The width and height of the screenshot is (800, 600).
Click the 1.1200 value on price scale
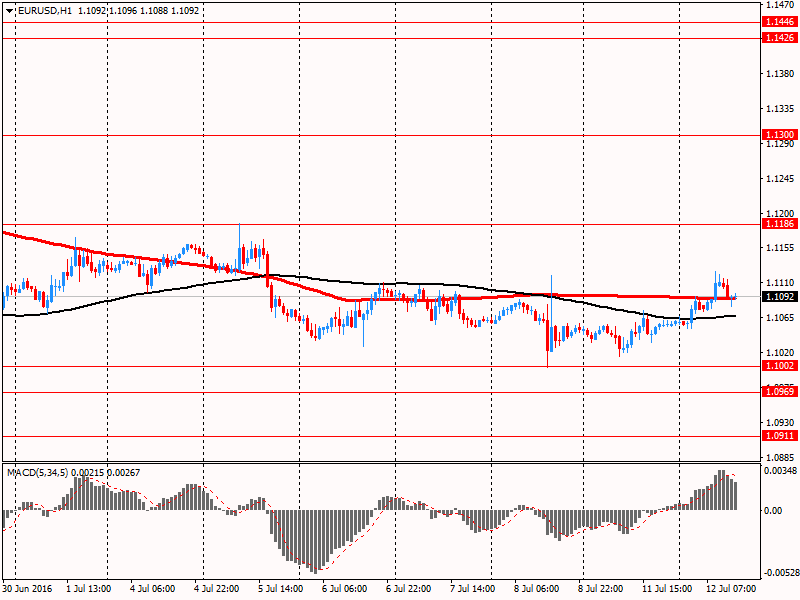tap(780, 214)
